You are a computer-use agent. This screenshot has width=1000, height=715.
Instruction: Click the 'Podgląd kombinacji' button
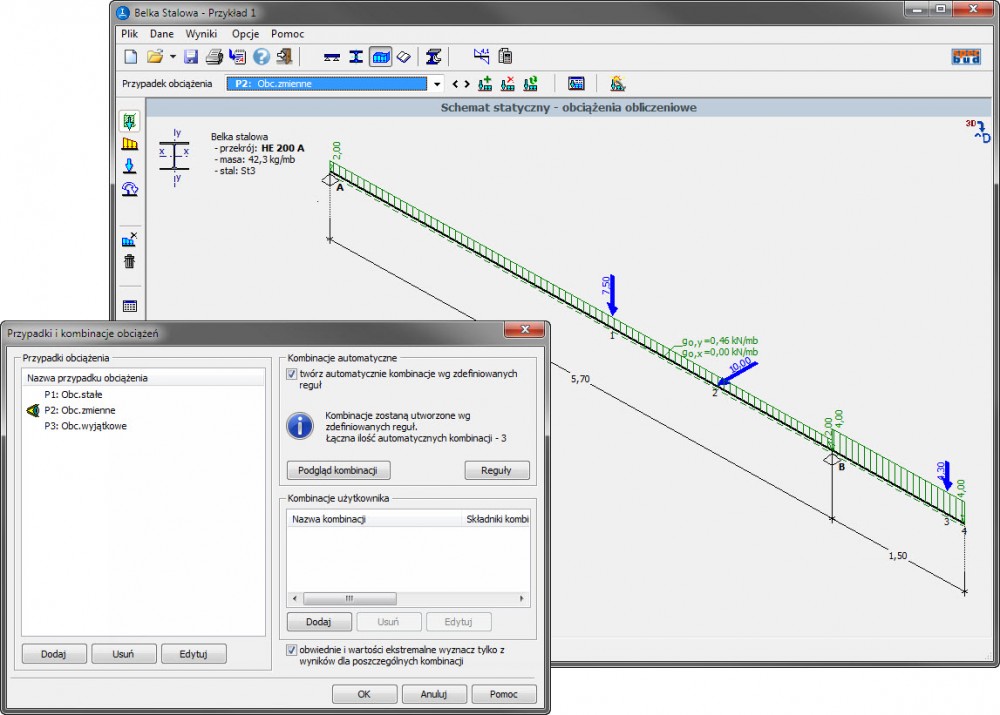click(x=338, y=470)
